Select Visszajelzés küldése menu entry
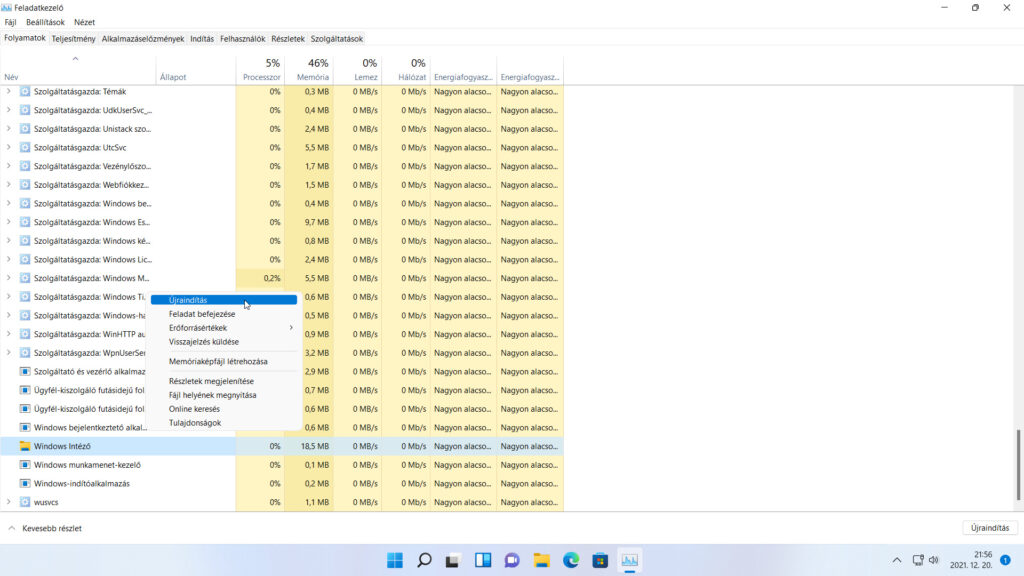This screenshot has height=576, width=1024. pos(224,342)
